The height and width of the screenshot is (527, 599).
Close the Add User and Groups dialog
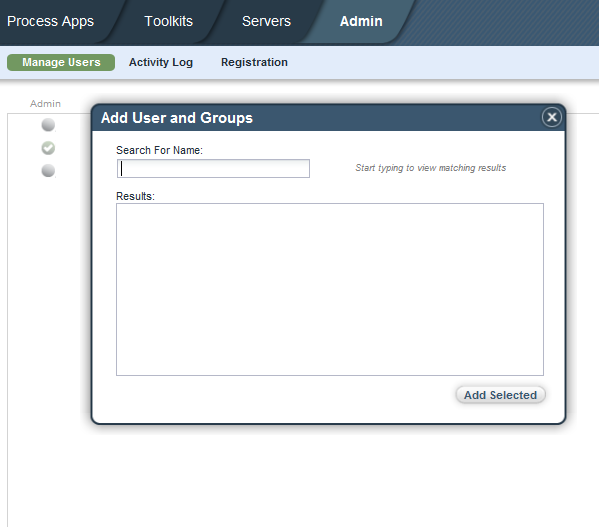click(x=552, y=117)
